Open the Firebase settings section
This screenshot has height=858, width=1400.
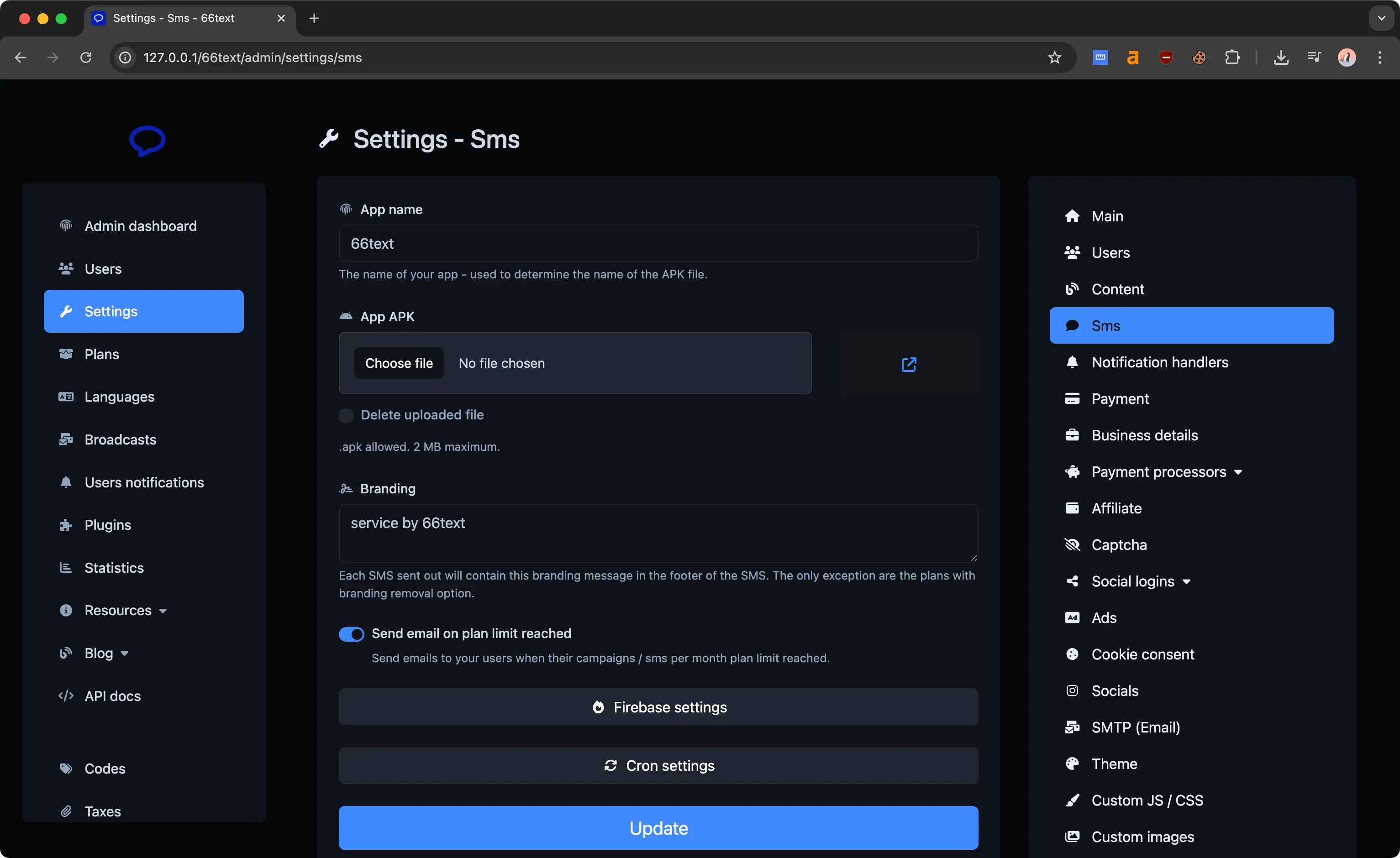[x=658, y=707]
